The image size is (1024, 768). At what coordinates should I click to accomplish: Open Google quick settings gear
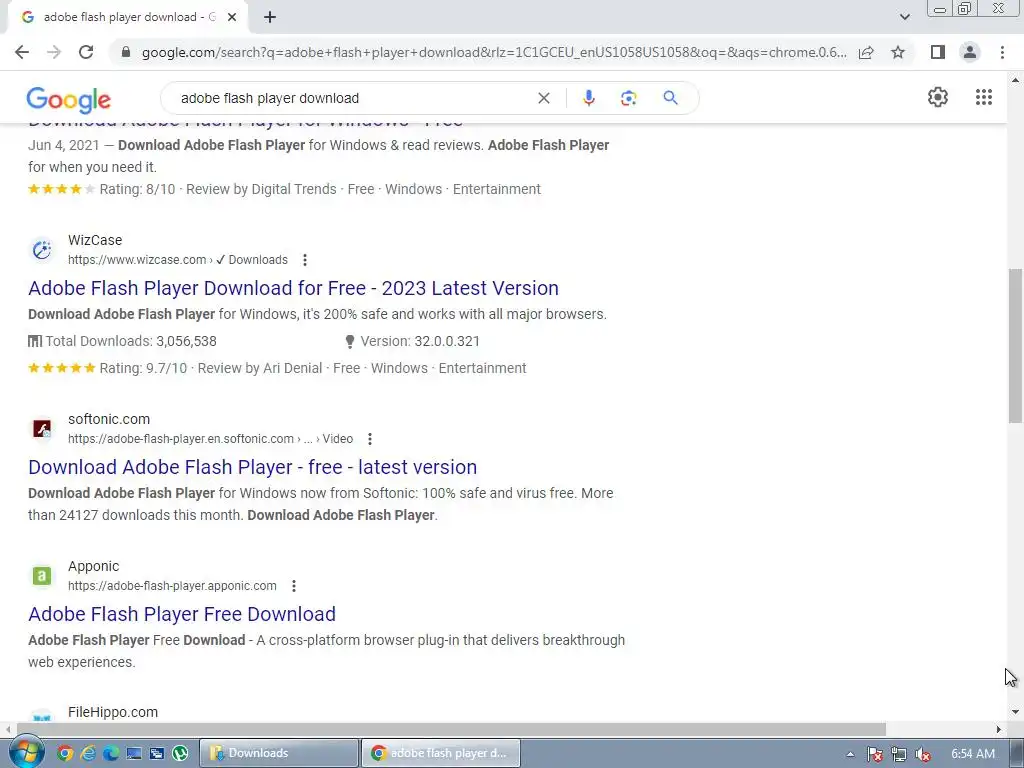point(938,97)
